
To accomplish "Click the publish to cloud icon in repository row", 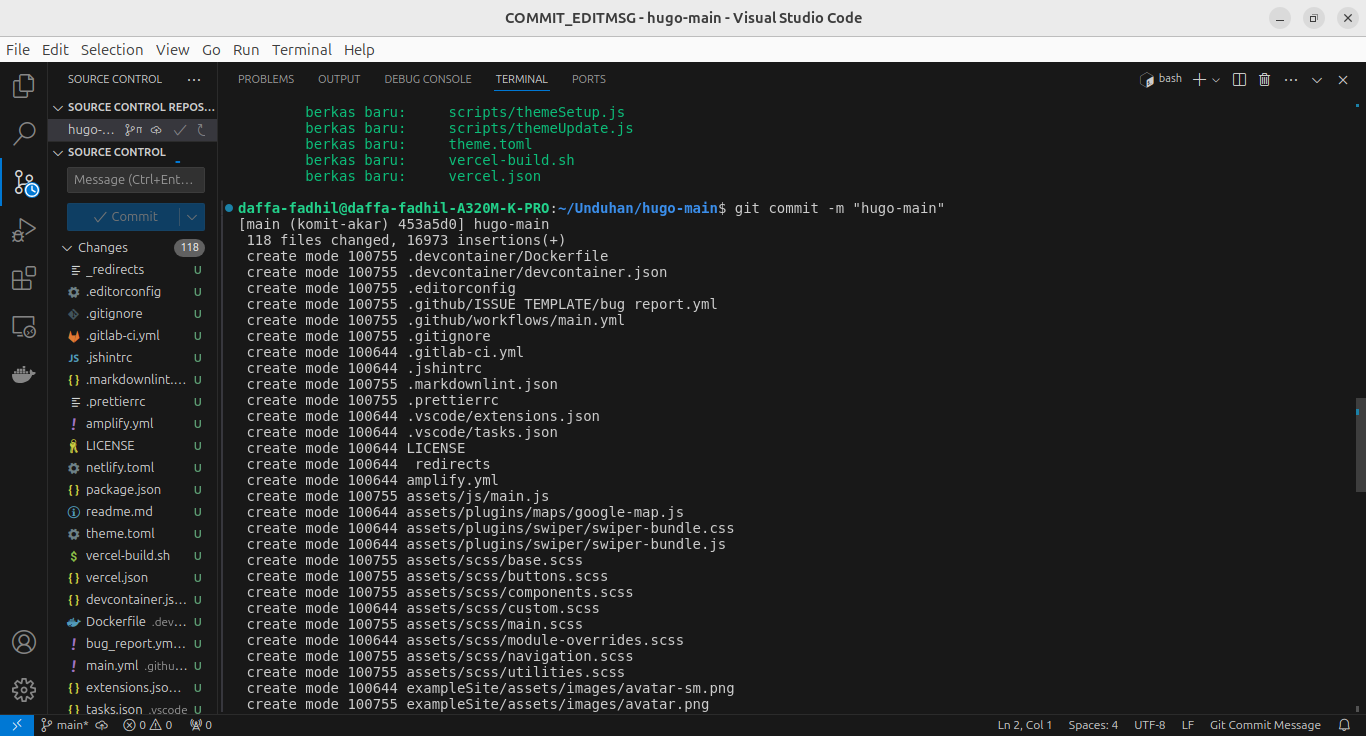I will (156, 130).
